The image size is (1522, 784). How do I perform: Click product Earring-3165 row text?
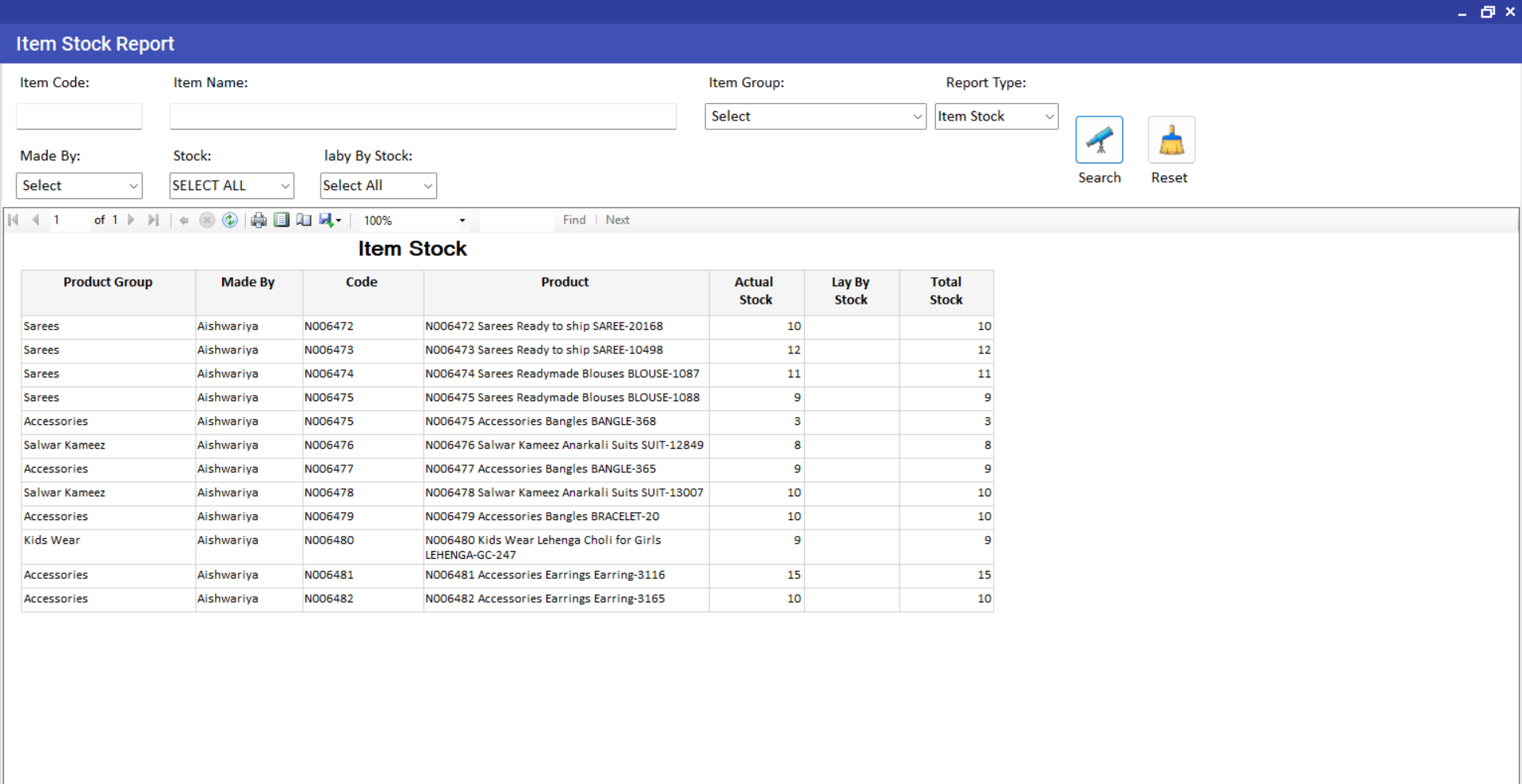[545, 599]
